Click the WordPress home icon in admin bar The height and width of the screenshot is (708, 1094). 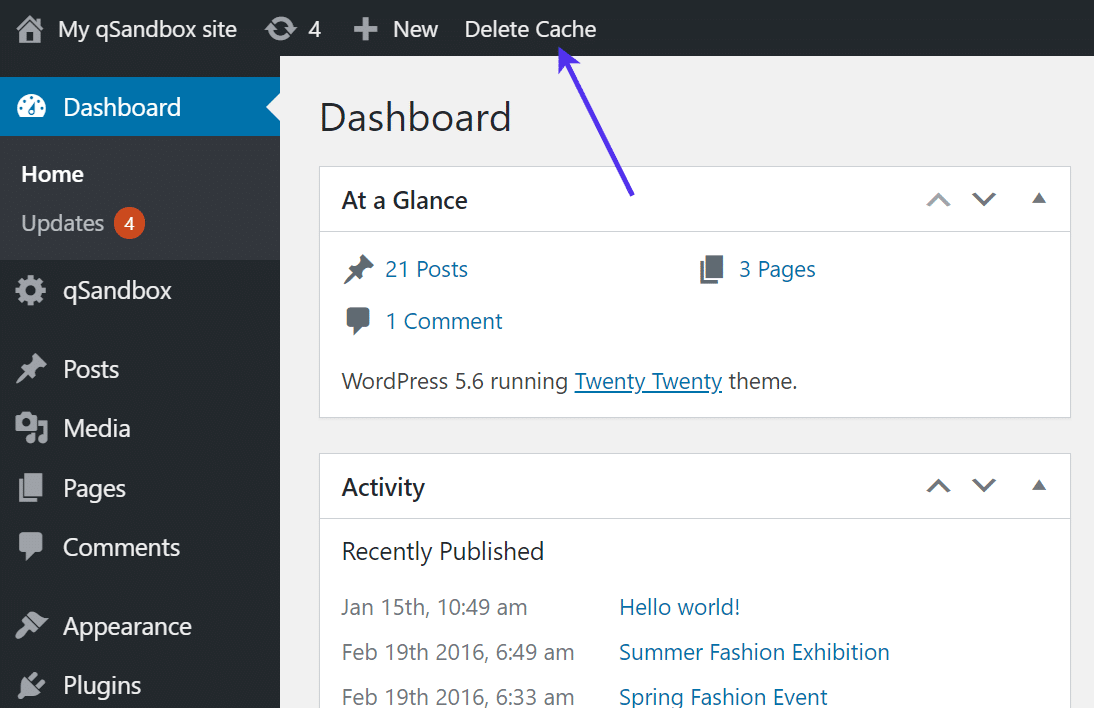(28, 29)
